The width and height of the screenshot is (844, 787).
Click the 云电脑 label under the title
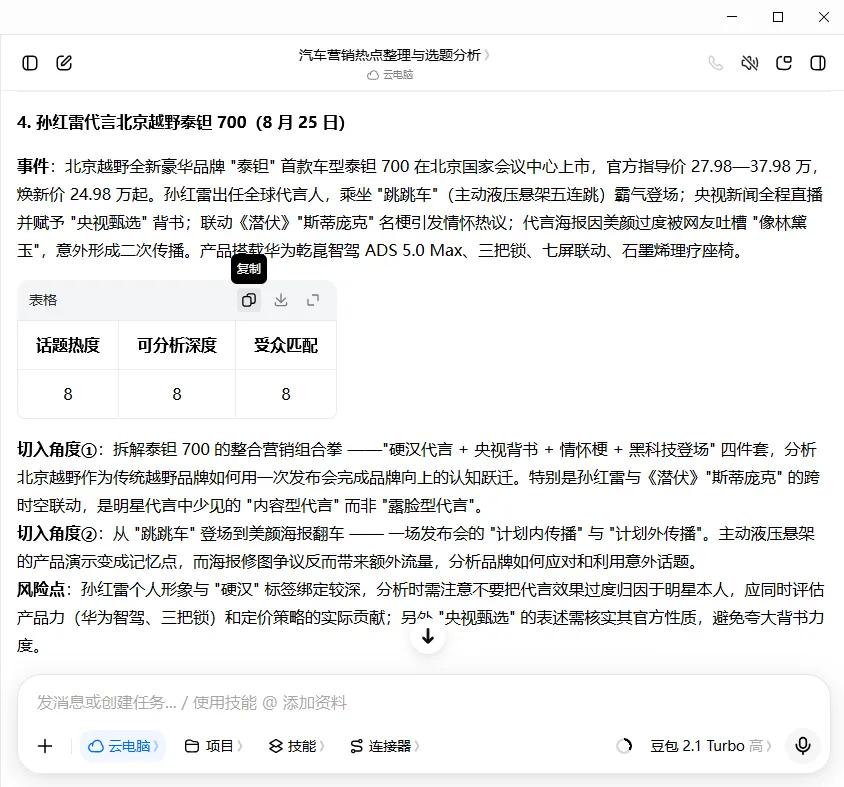point(390,75)
